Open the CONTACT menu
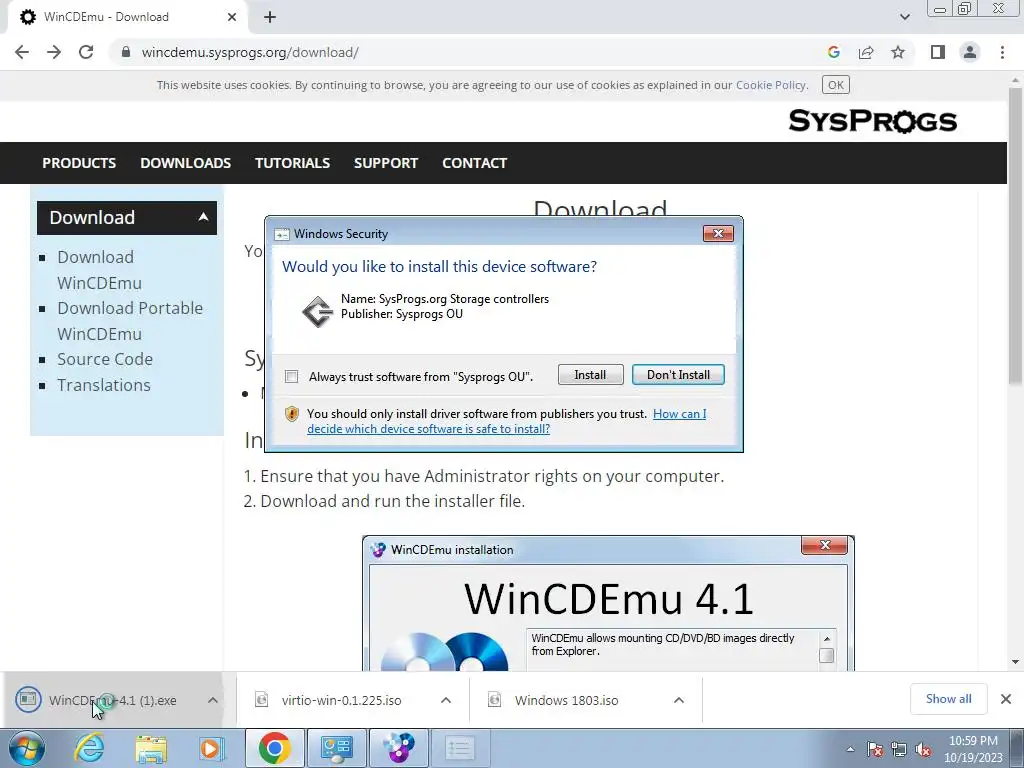The height and width of the screenshot is (768, 1024). tap(475, 163)
